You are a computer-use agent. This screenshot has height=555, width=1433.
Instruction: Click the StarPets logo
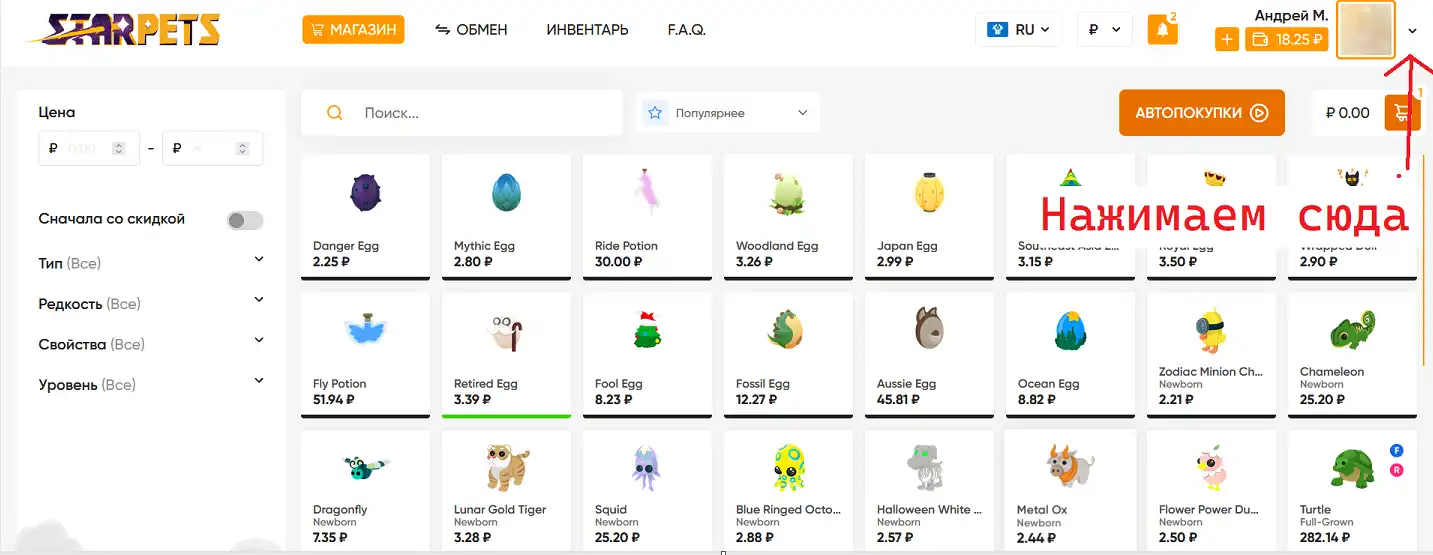[x=123, y=28]
